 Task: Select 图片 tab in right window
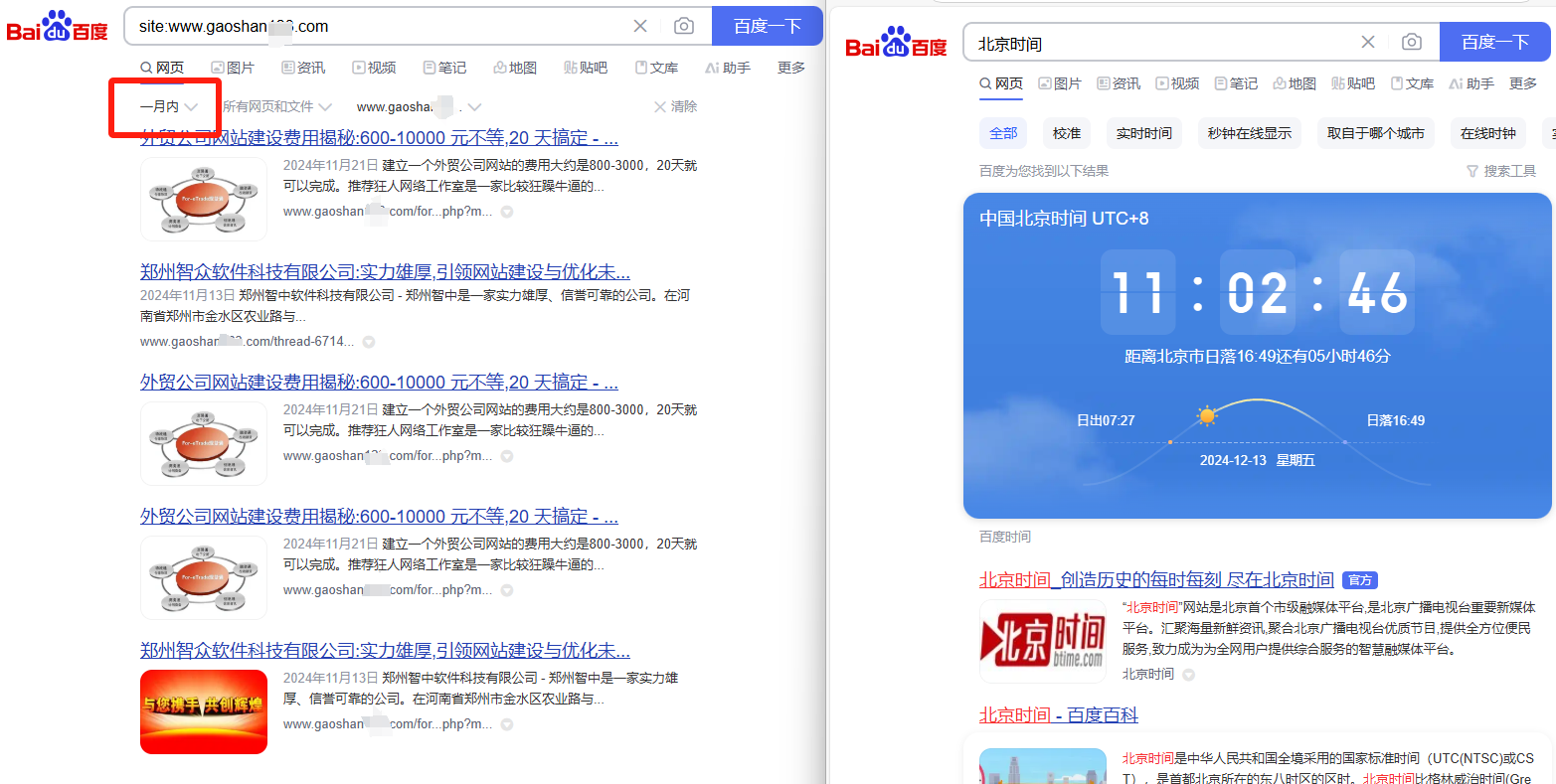pos(1060,83)
